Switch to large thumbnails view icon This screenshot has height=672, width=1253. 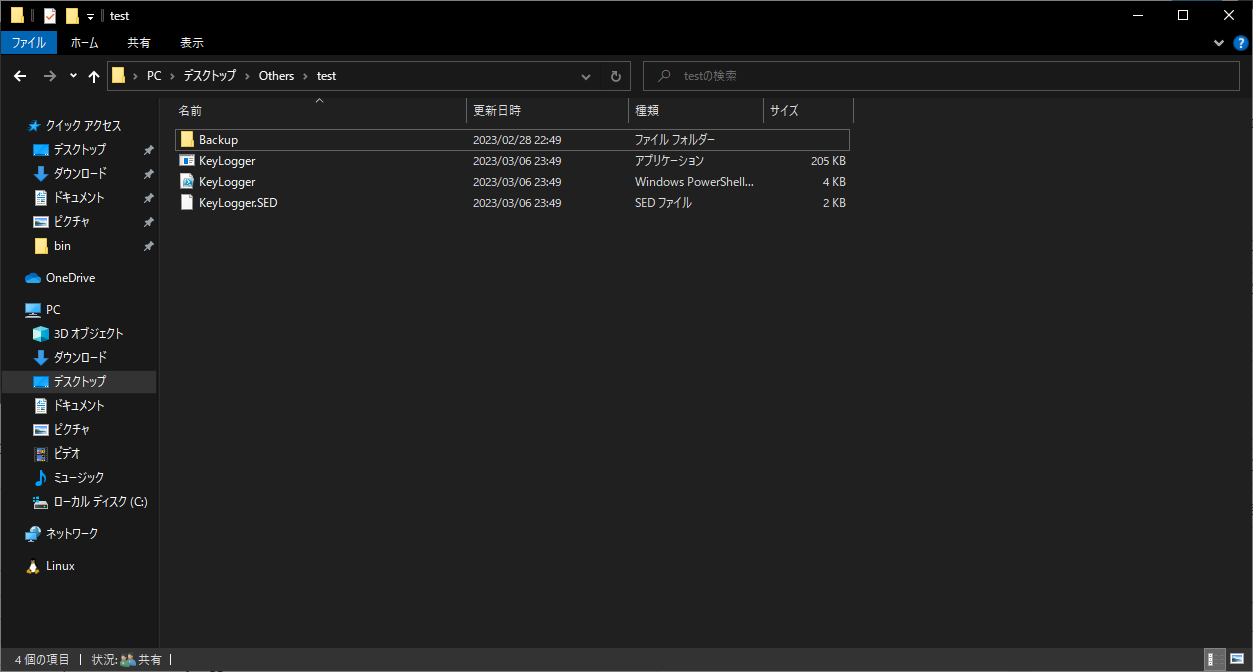coord(1237,660)
